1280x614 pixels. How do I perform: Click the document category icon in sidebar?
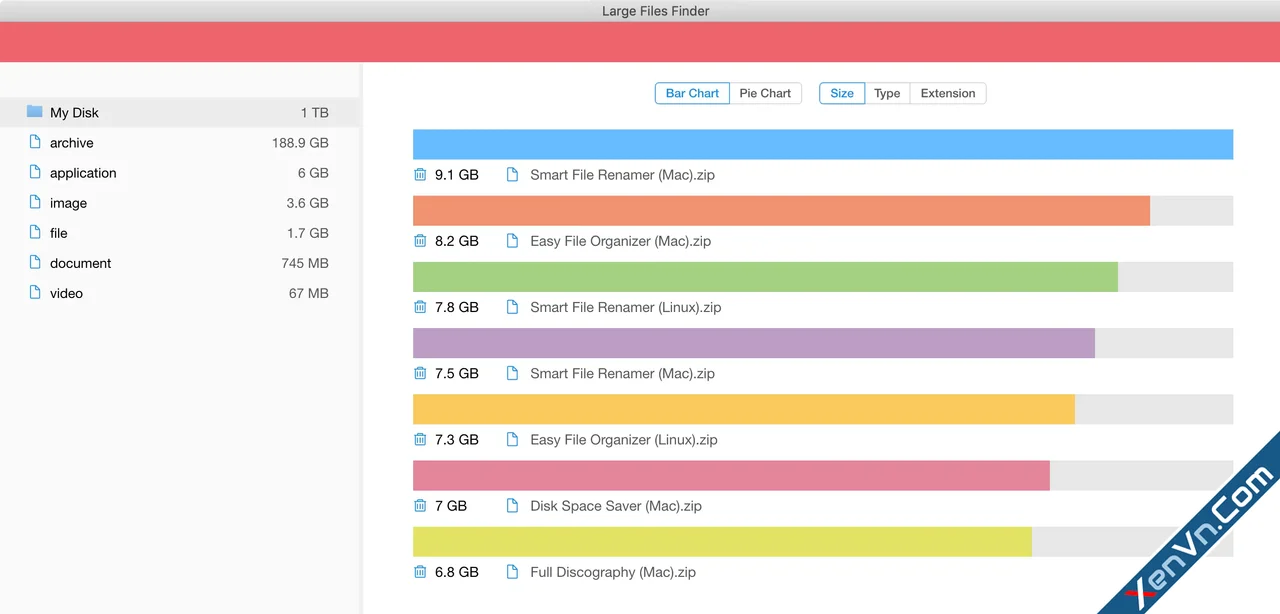point(35,262)
